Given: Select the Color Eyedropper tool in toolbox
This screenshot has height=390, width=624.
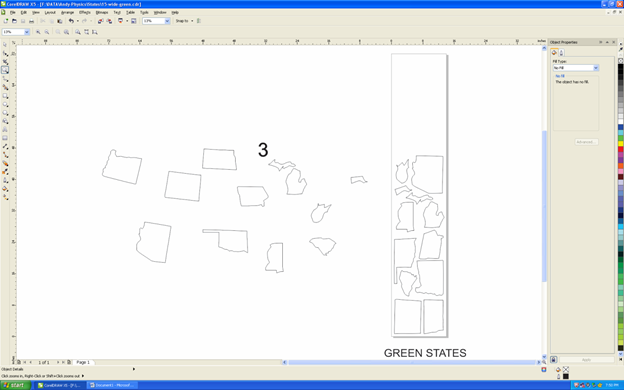Looking at the screenshot, I should (x=5, y=172).
